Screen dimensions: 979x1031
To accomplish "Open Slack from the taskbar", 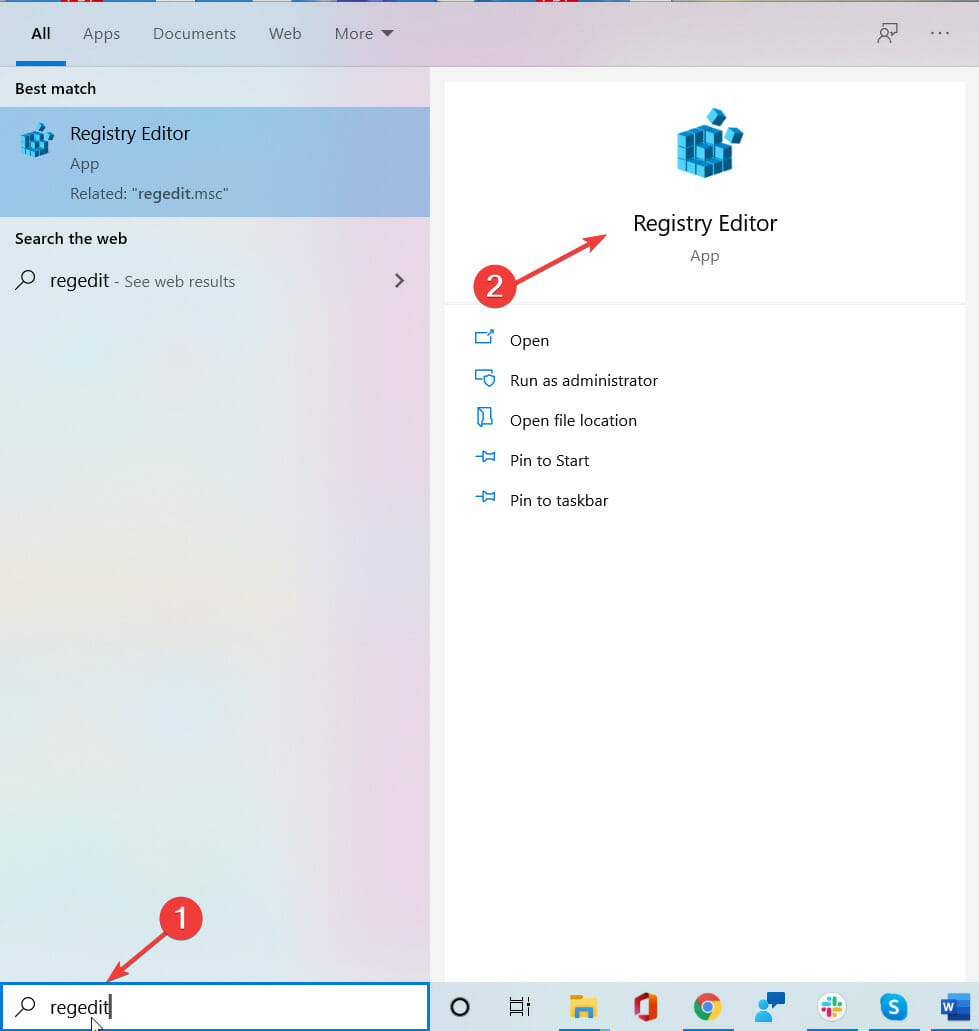I will point(832,1007).
